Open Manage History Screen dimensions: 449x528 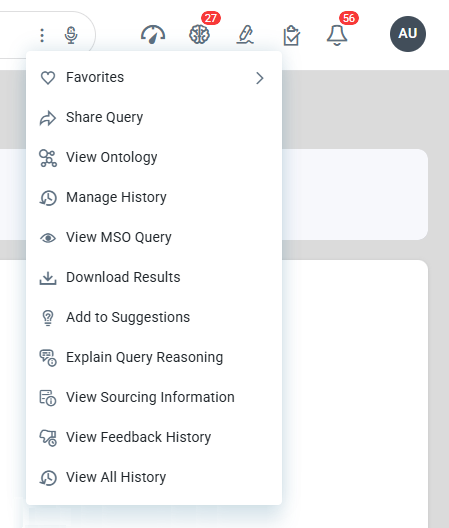(154, 198)
